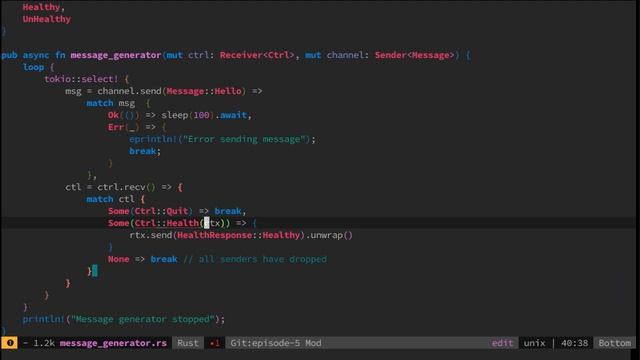Click the Git:episode-5 branch indicator
The width and height of the screenshot is (640, 360).
(265, 343)
